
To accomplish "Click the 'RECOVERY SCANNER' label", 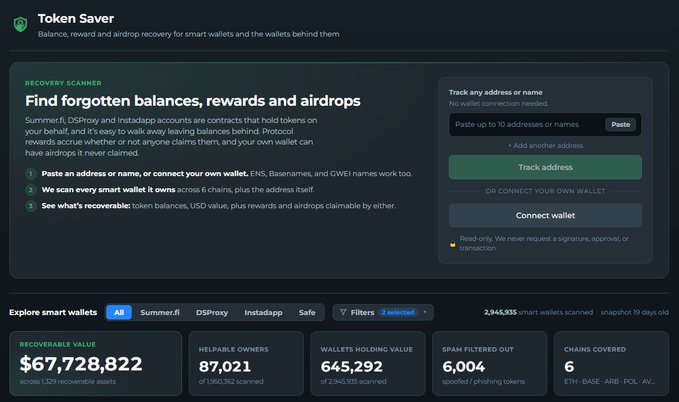I will [x=63, y=83].
